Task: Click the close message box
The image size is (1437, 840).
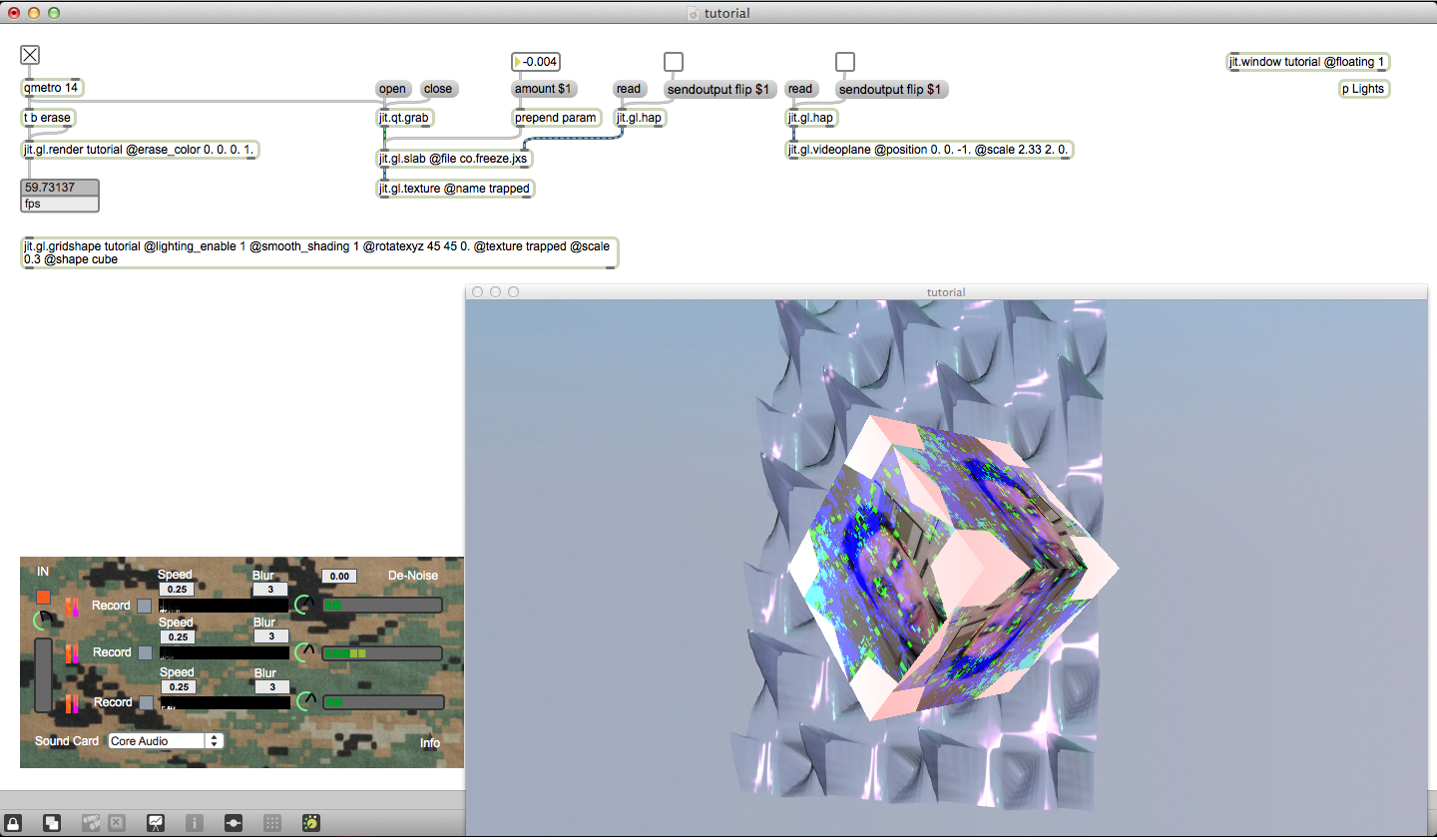Action: pyautogui.click(x=437, y=89)
